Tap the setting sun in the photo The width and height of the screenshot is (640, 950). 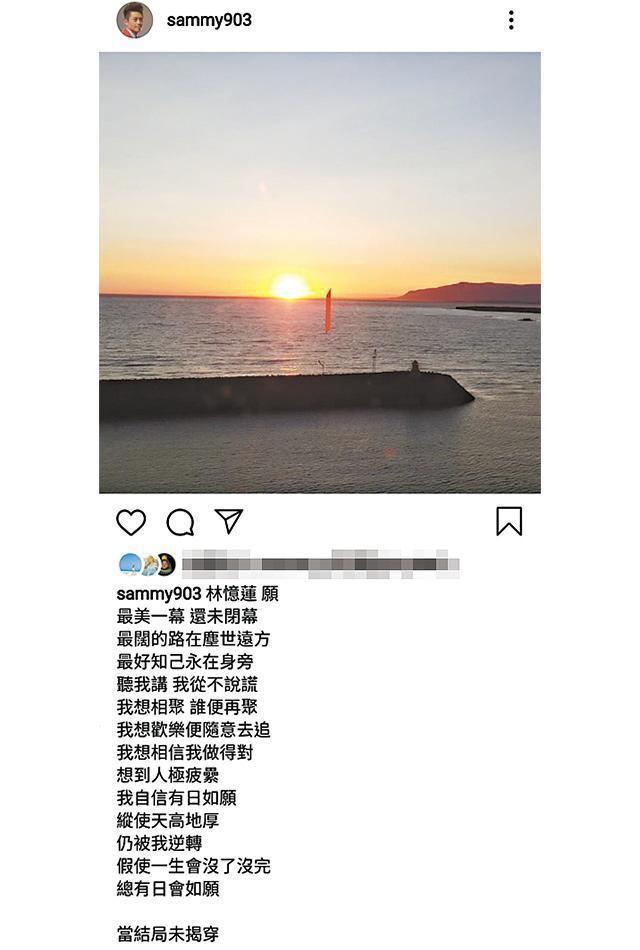click(x=290, y=287)
